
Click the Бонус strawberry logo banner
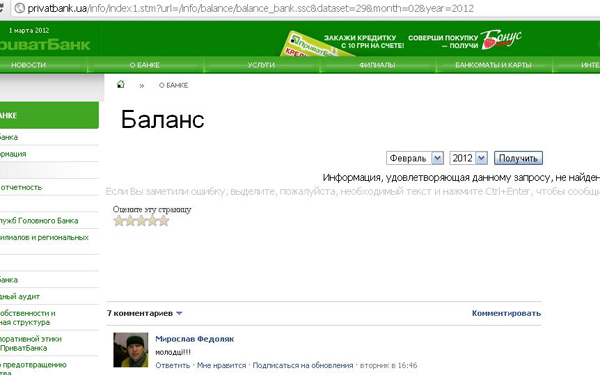coord(501,40)
